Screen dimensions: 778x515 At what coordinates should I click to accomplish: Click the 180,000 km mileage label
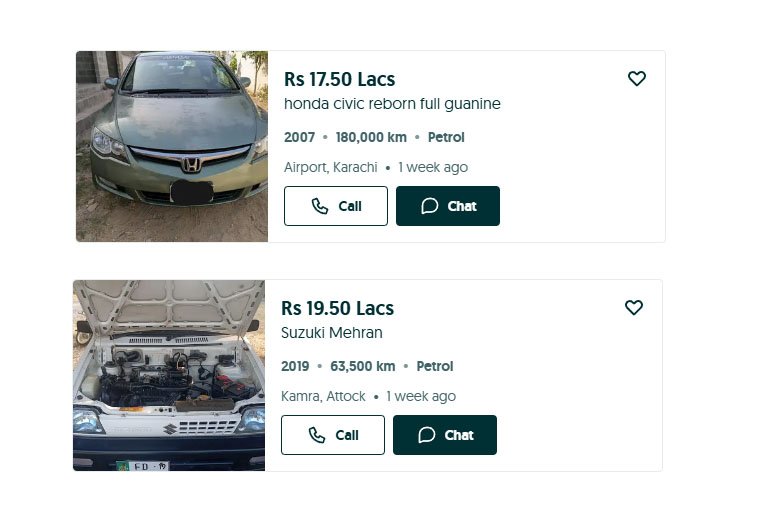click(371, 137)
